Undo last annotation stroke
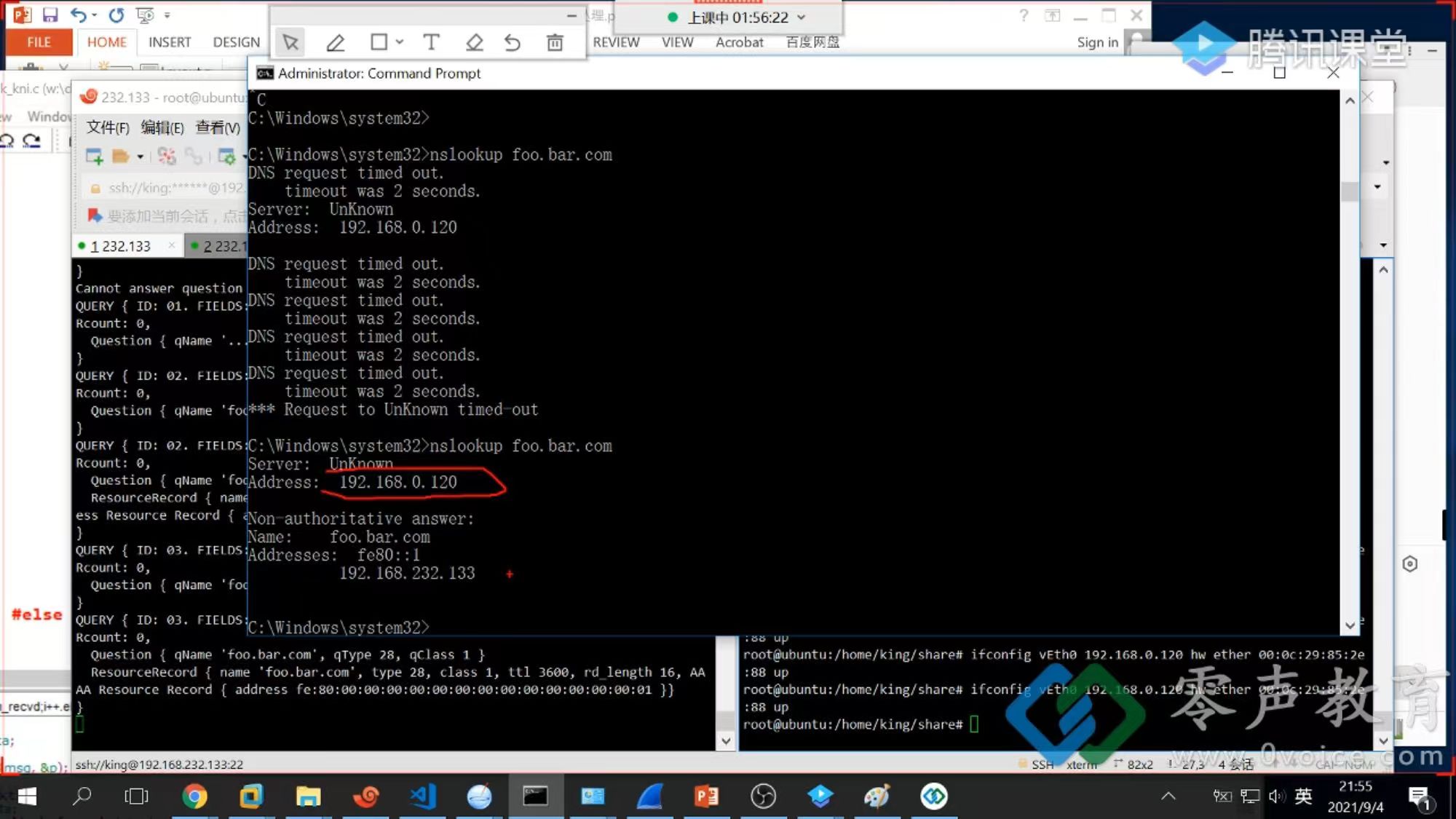 513,42
